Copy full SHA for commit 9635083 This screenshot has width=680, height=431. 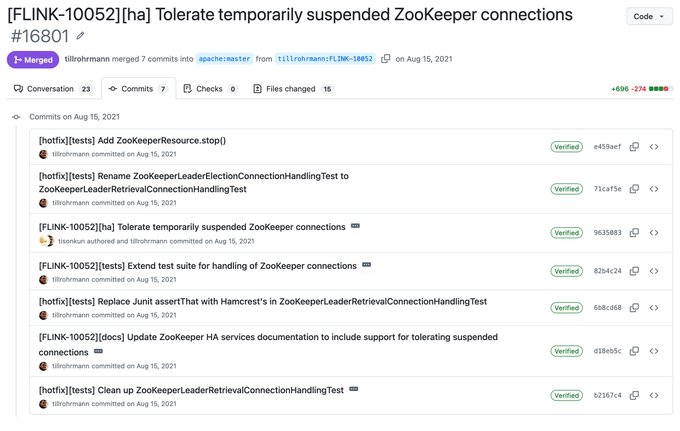click(x=634, y=233)
